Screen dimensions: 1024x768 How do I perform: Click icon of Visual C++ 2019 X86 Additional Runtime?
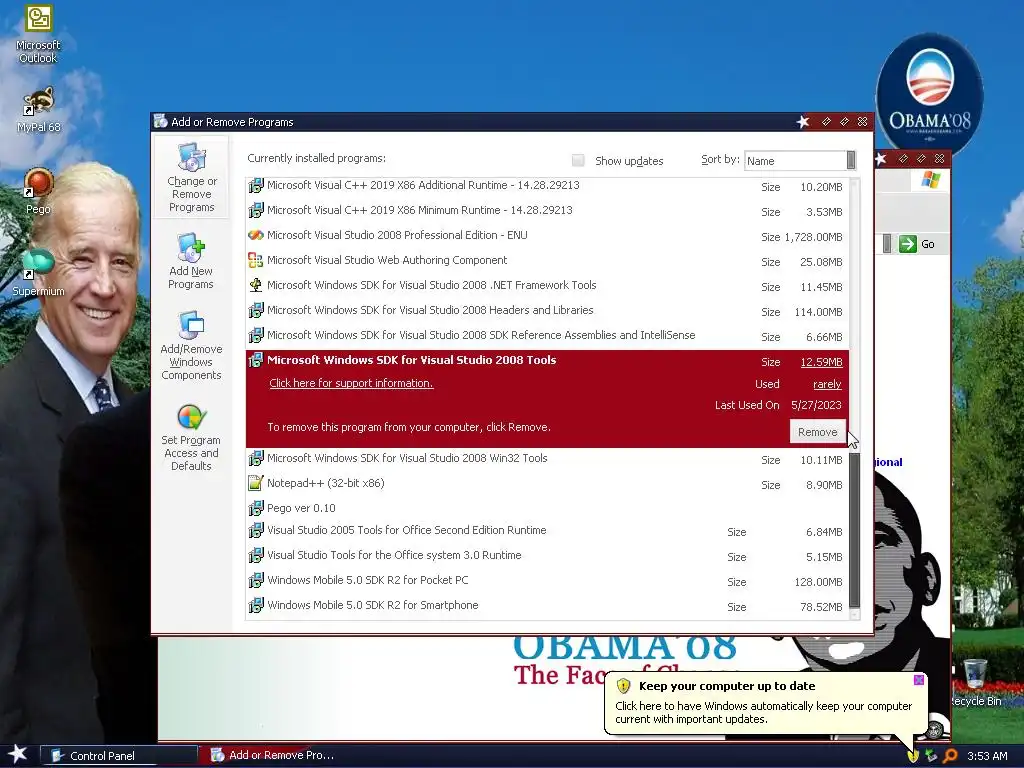coord(256,185)
